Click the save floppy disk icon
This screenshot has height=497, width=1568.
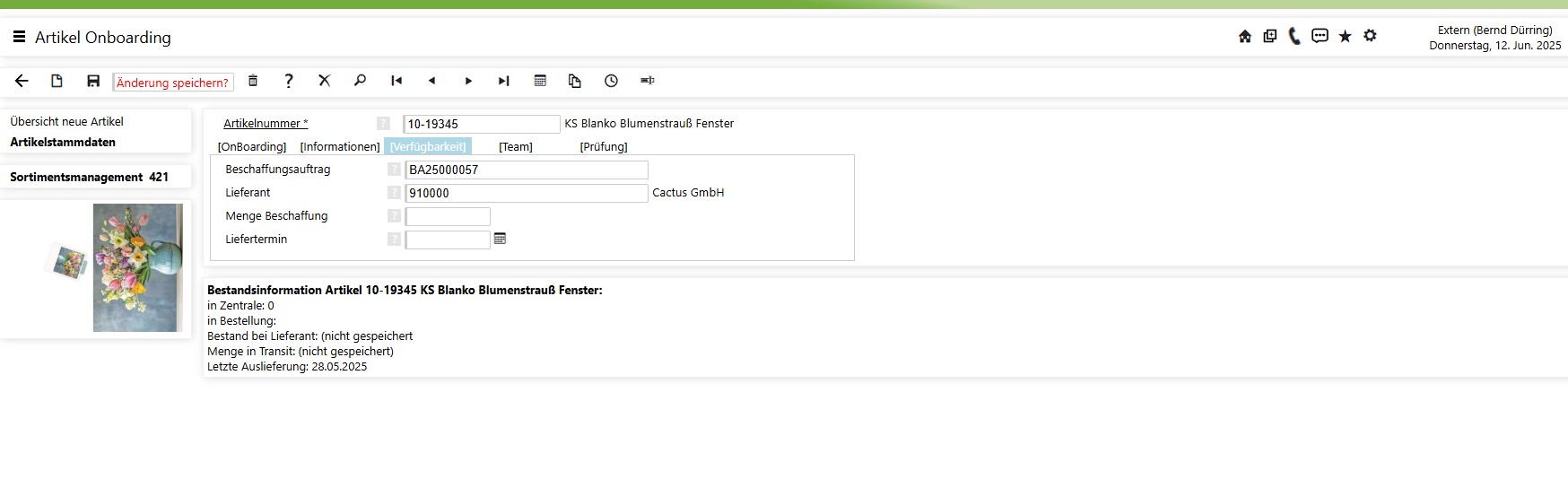click(93, 81)
